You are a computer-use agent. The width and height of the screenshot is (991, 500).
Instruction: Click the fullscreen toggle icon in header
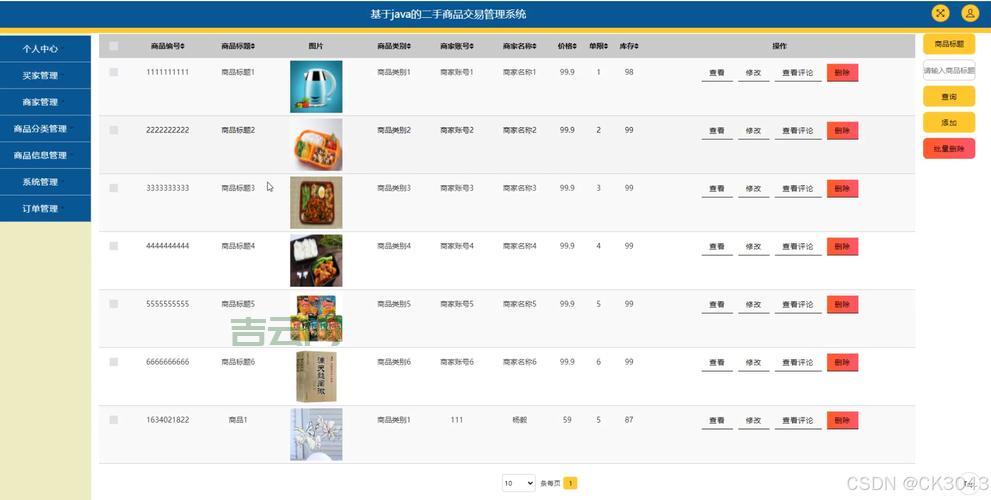[940, 13]
